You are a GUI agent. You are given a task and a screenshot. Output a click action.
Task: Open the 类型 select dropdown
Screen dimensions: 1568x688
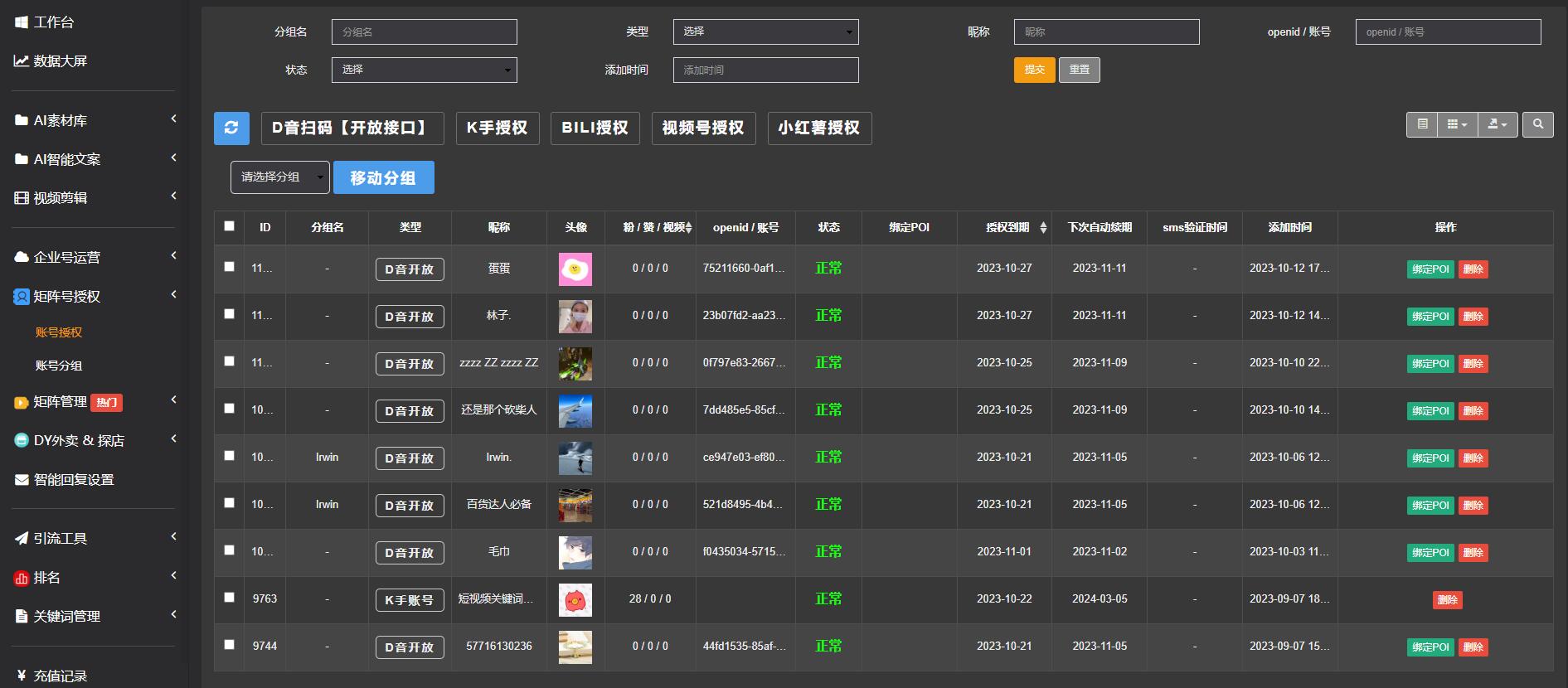point(765,31)
